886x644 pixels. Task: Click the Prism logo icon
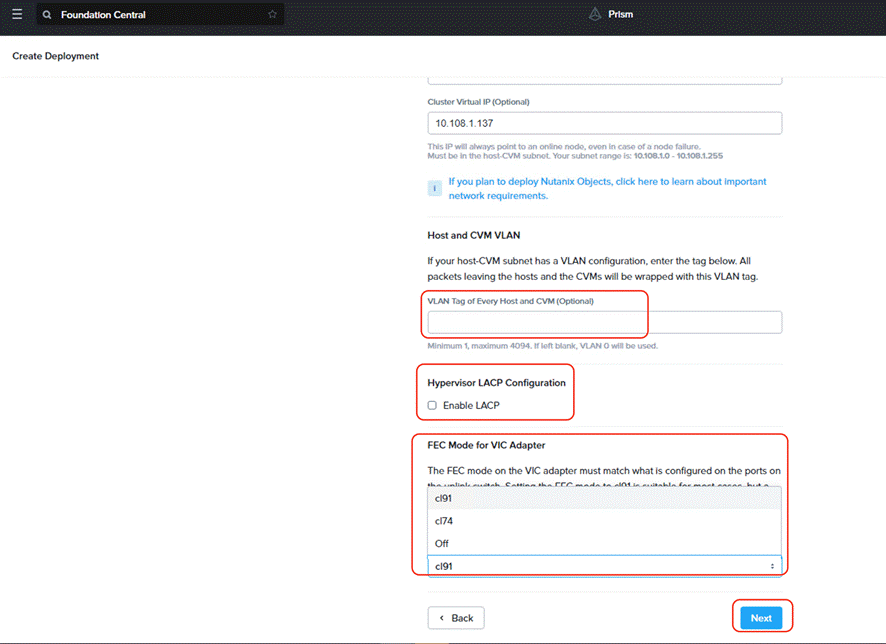[x=594, y=14]
